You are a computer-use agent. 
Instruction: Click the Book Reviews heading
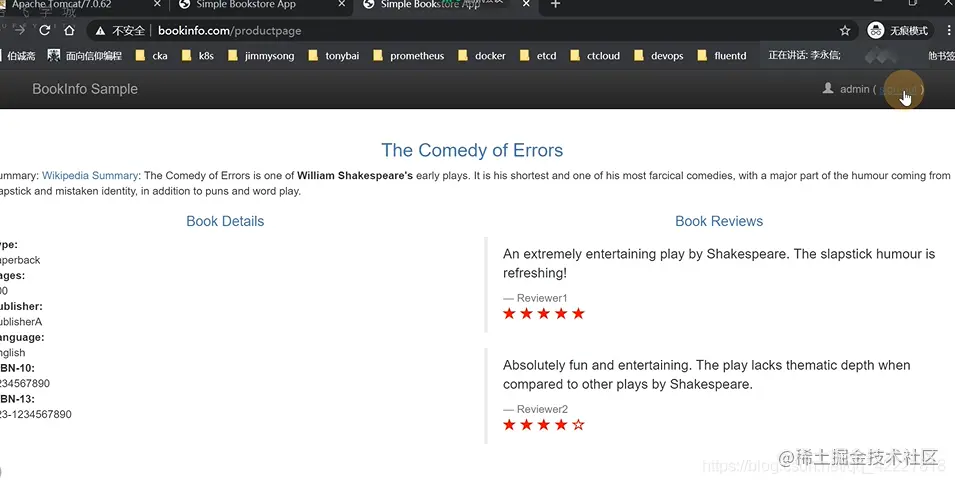[719, 221]
